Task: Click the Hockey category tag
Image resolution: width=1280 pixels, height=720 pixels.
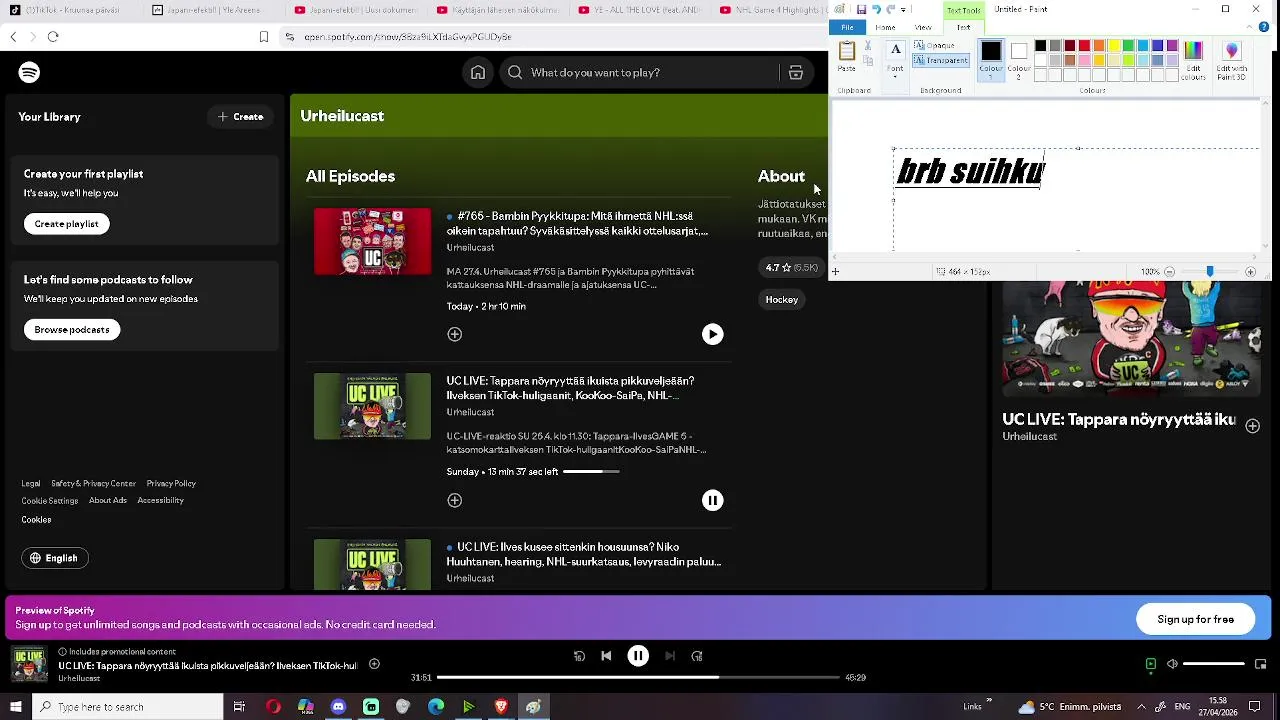Action: [782, 300]
